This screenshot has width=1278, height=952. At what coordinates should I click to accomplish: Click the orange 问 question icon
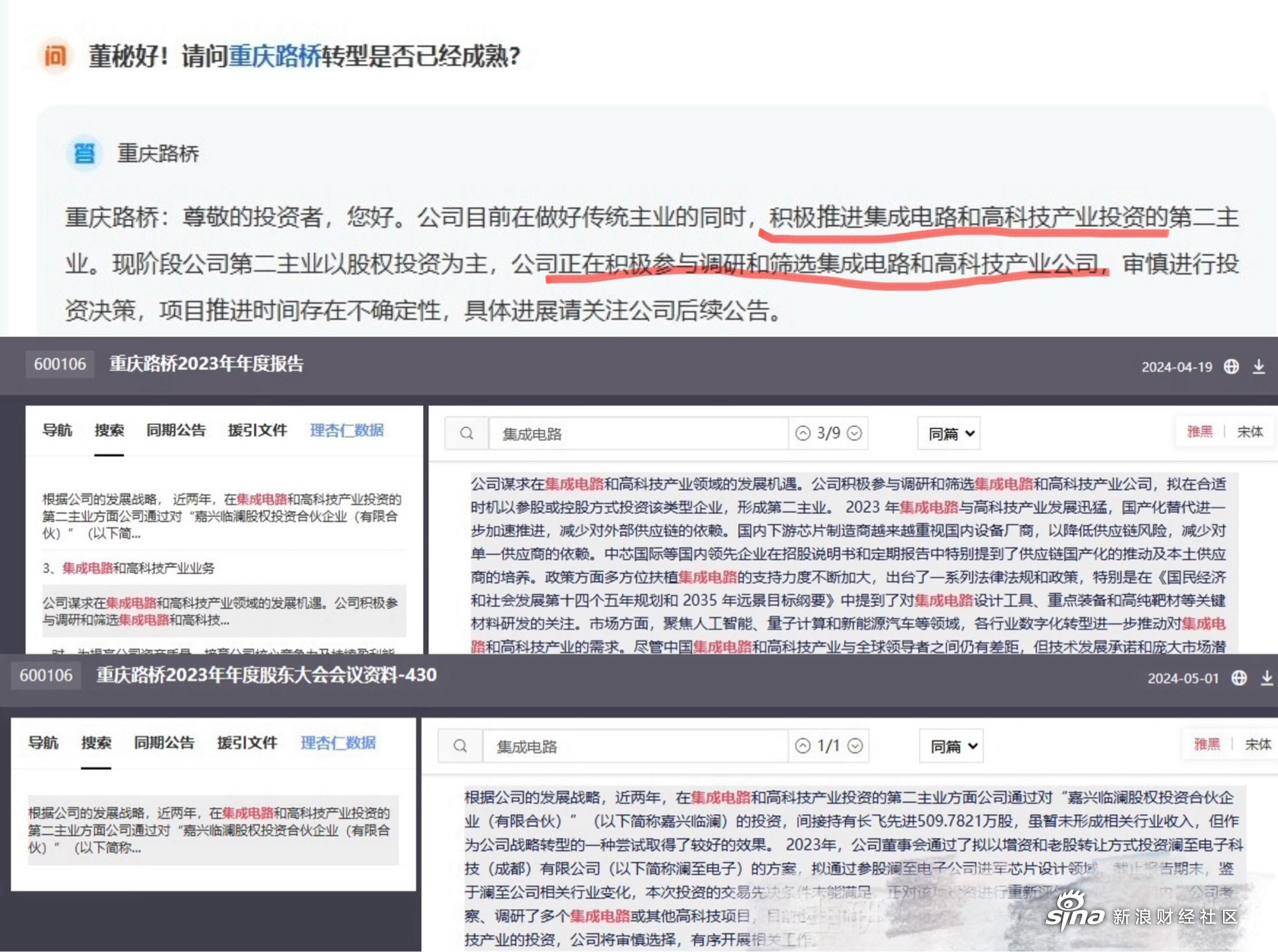point(55,56)
